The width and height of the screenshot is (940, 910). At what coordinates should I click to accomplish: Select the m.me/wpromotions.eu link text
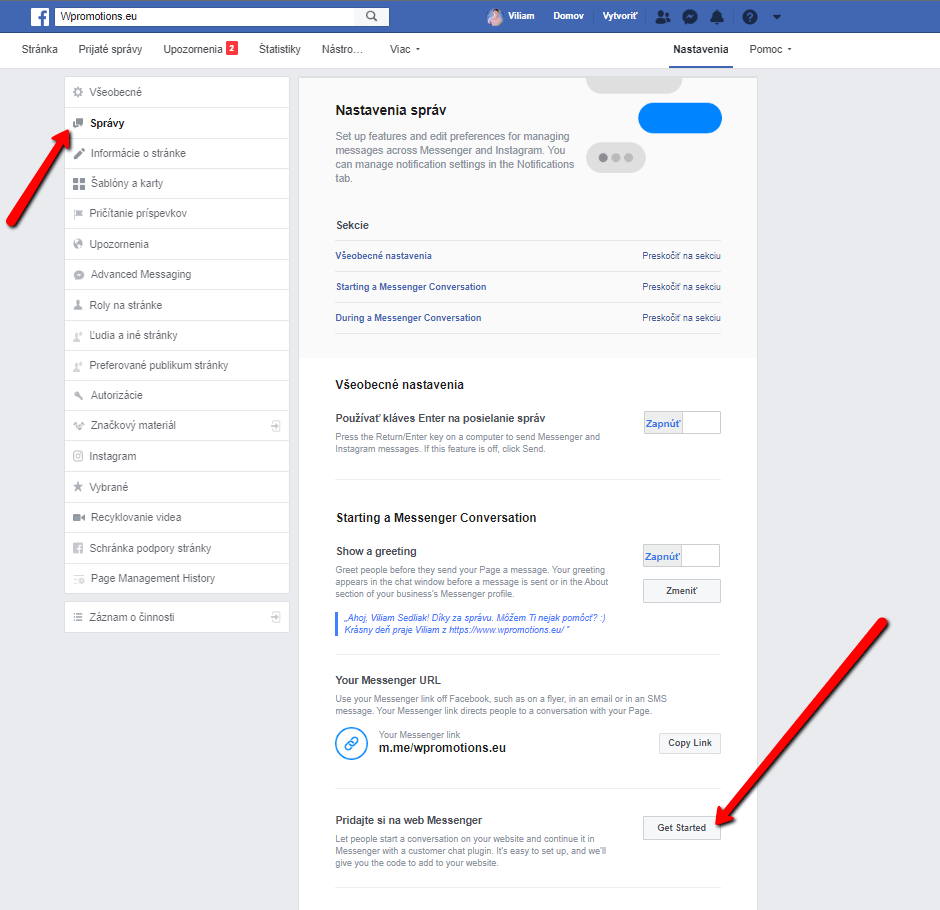pos(442,748)
